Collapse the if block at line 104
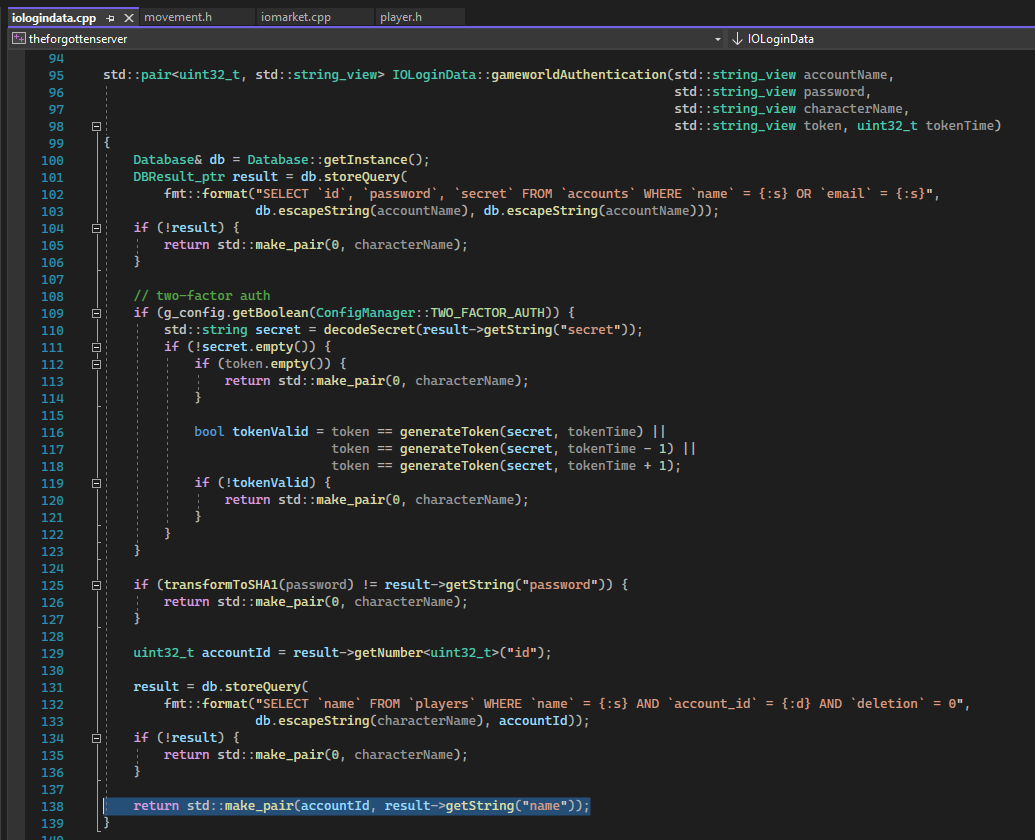The width and height of the screenshot is (1035, 840). click(x=96, y=228)
